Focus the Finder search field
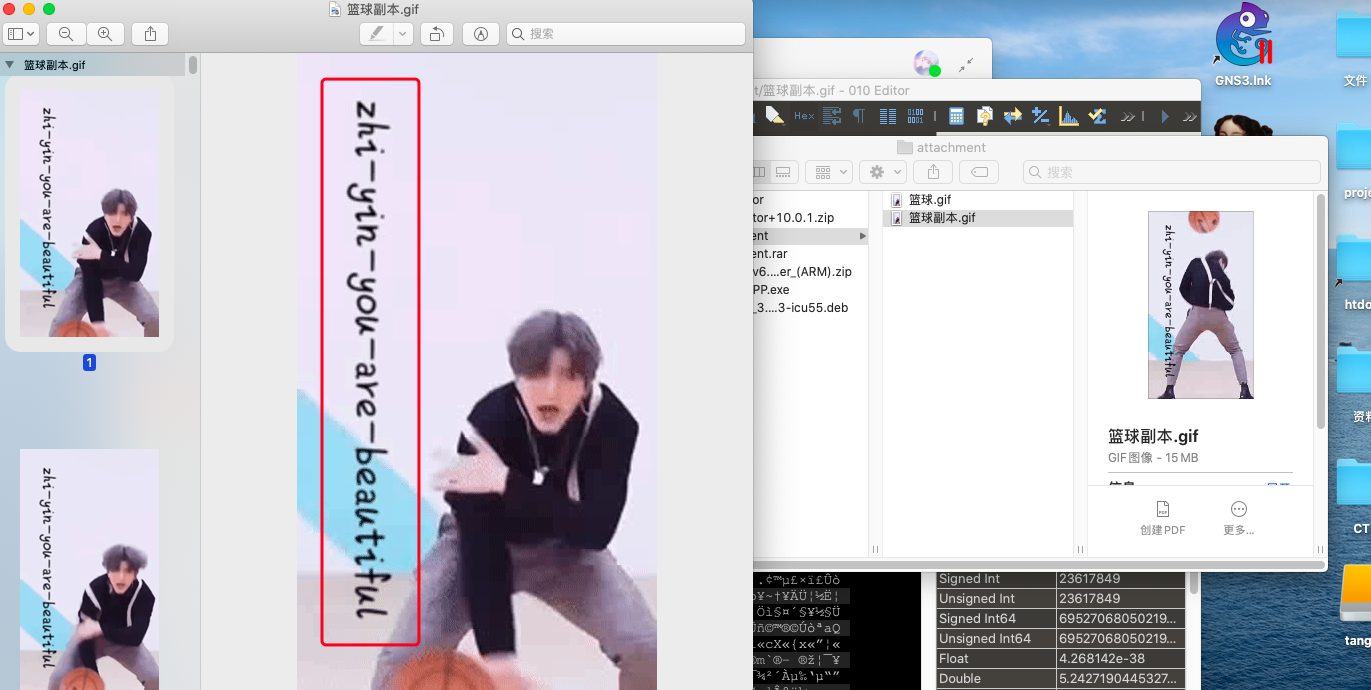Screen dimensions: 1371x690 point(1171,172)
